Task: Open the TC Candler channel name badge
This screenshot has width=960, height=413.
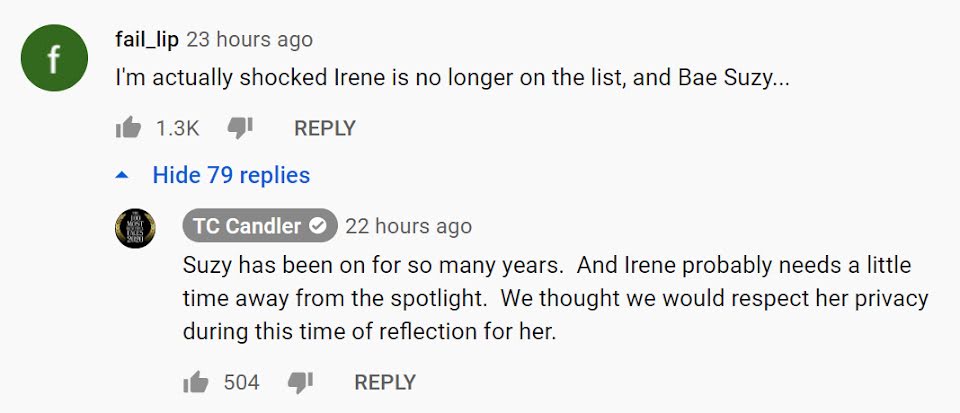Action: tap(248, 226)
